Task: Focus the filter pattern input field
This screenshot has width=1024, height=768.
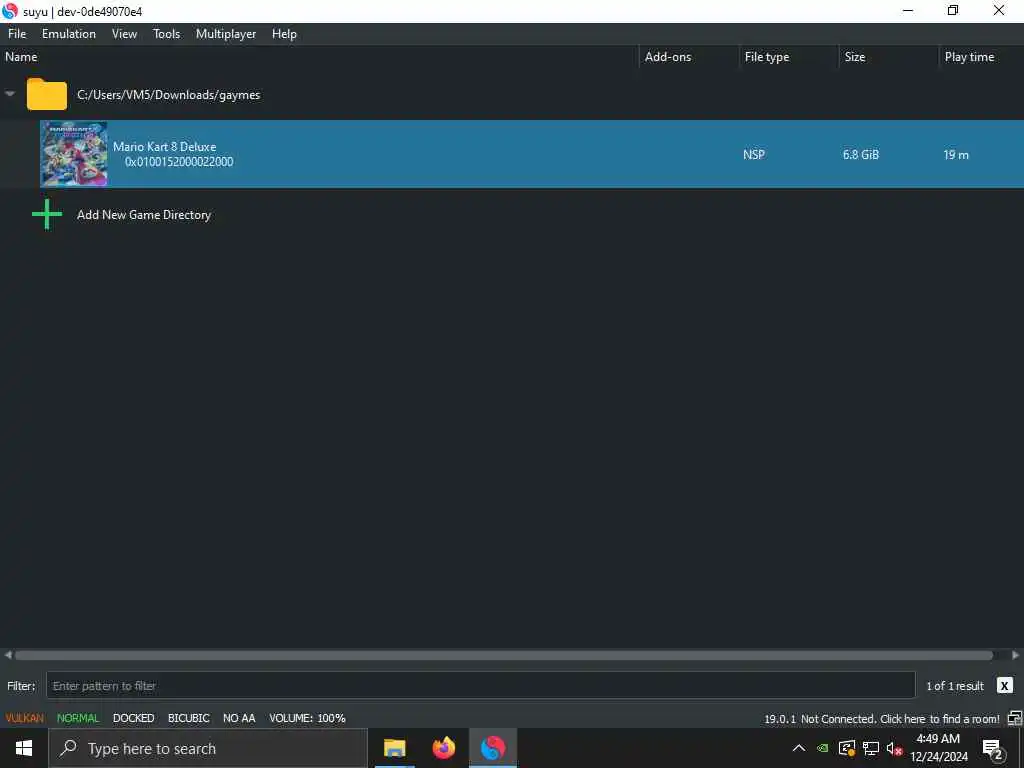Action: click(481, 686)
